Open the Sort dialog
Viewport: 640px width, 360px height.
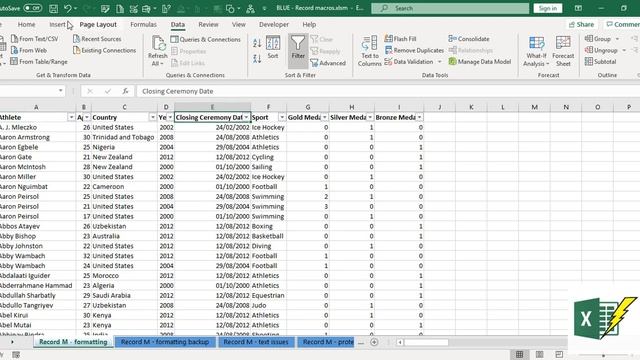[273, 48]
